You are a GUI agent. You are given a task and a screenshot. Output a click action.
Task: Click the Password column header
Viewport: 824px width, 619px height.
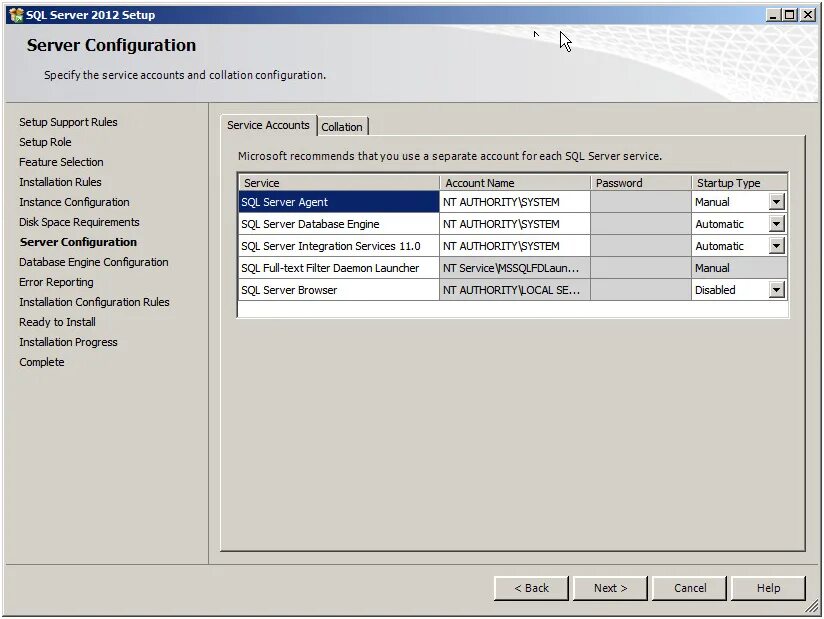pos(641,183)
